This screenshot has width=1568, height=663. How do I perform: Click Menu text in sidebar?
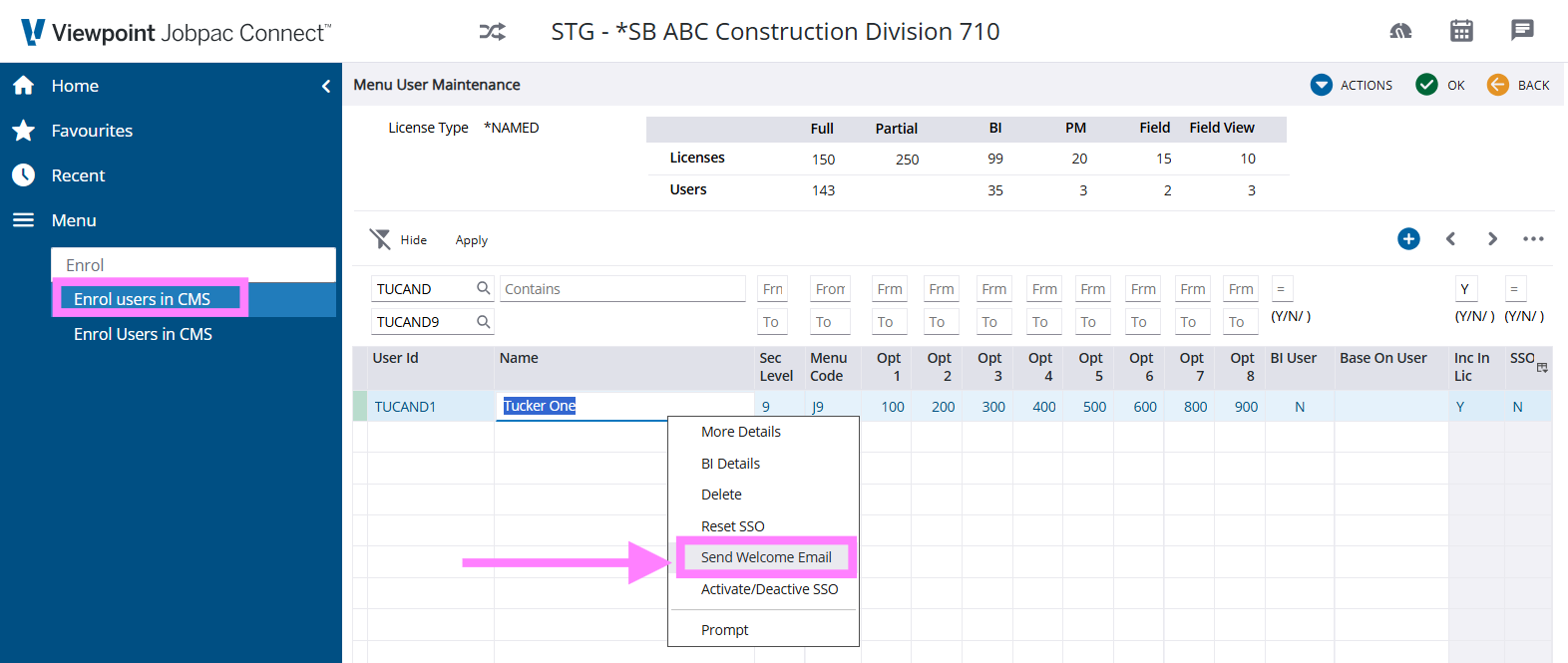pyautogui.click(x=74, y=220)
